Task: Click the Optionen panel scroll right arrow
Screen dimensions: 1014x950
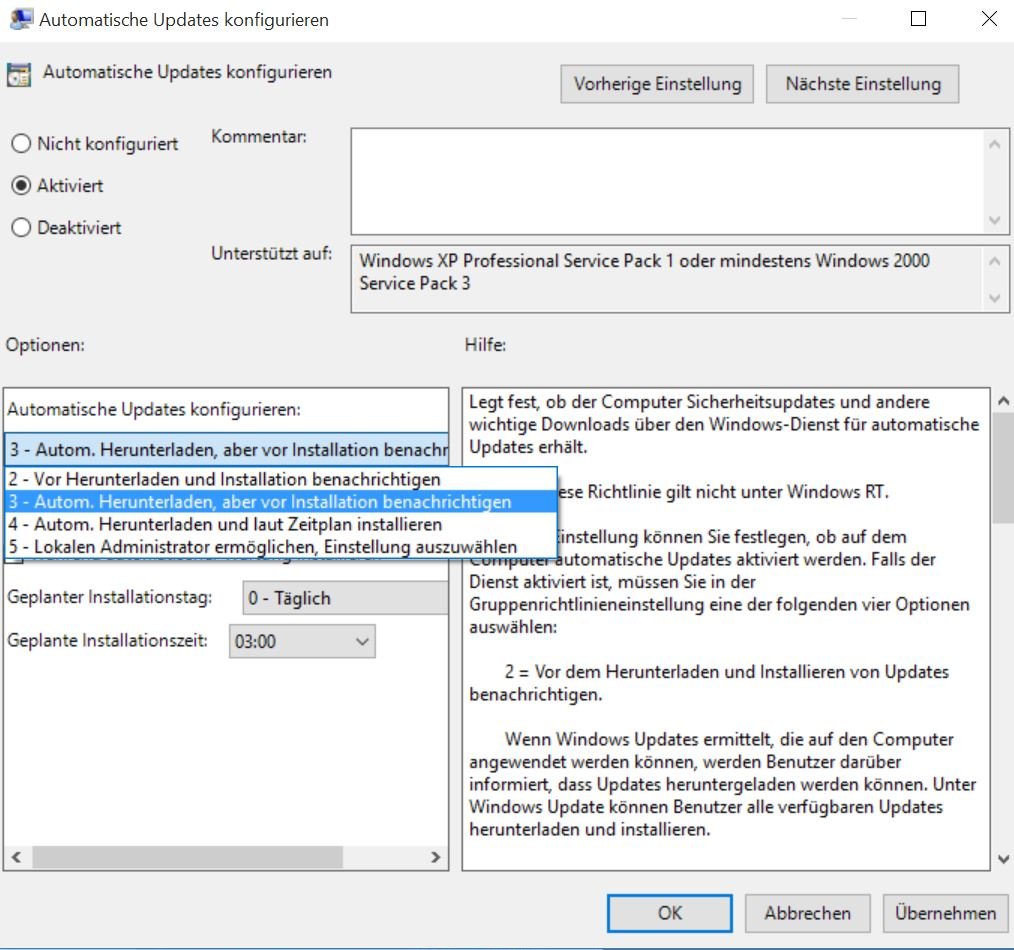Action: coord(435,858)
